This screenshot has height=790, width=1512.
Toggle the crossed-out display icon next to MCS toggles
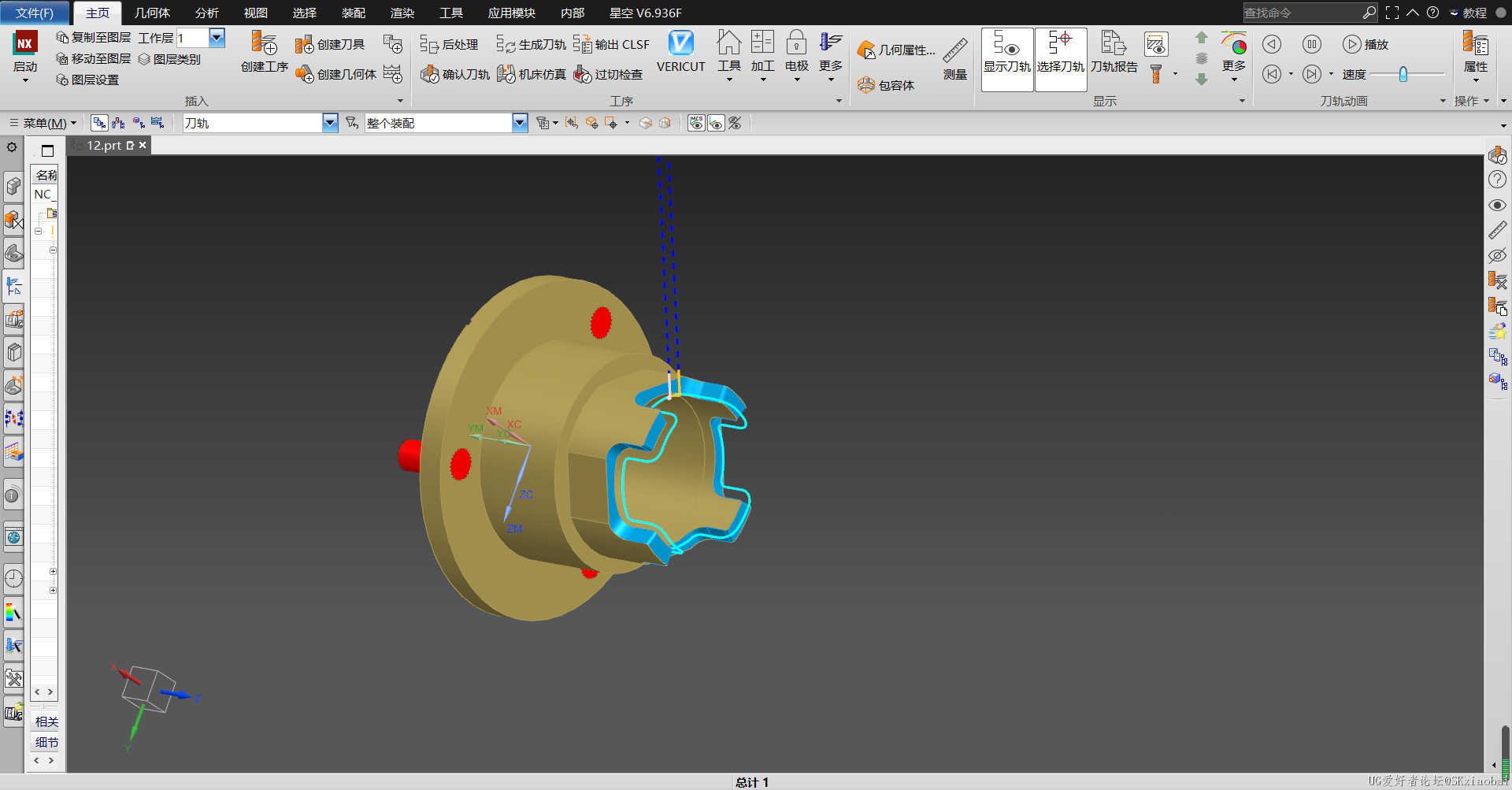click(735, 123)
